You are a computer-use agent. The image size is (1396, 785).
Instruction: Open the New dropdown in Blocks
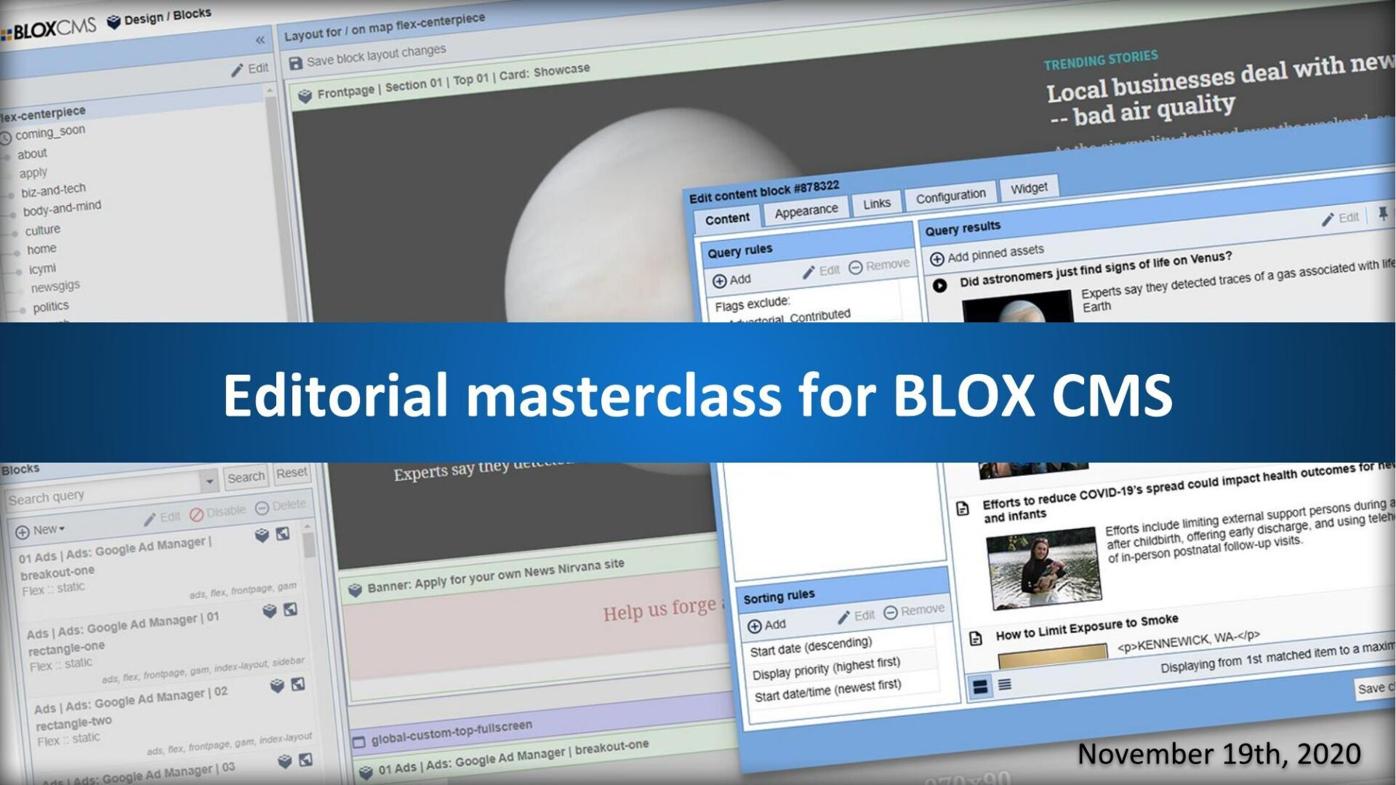40,530
